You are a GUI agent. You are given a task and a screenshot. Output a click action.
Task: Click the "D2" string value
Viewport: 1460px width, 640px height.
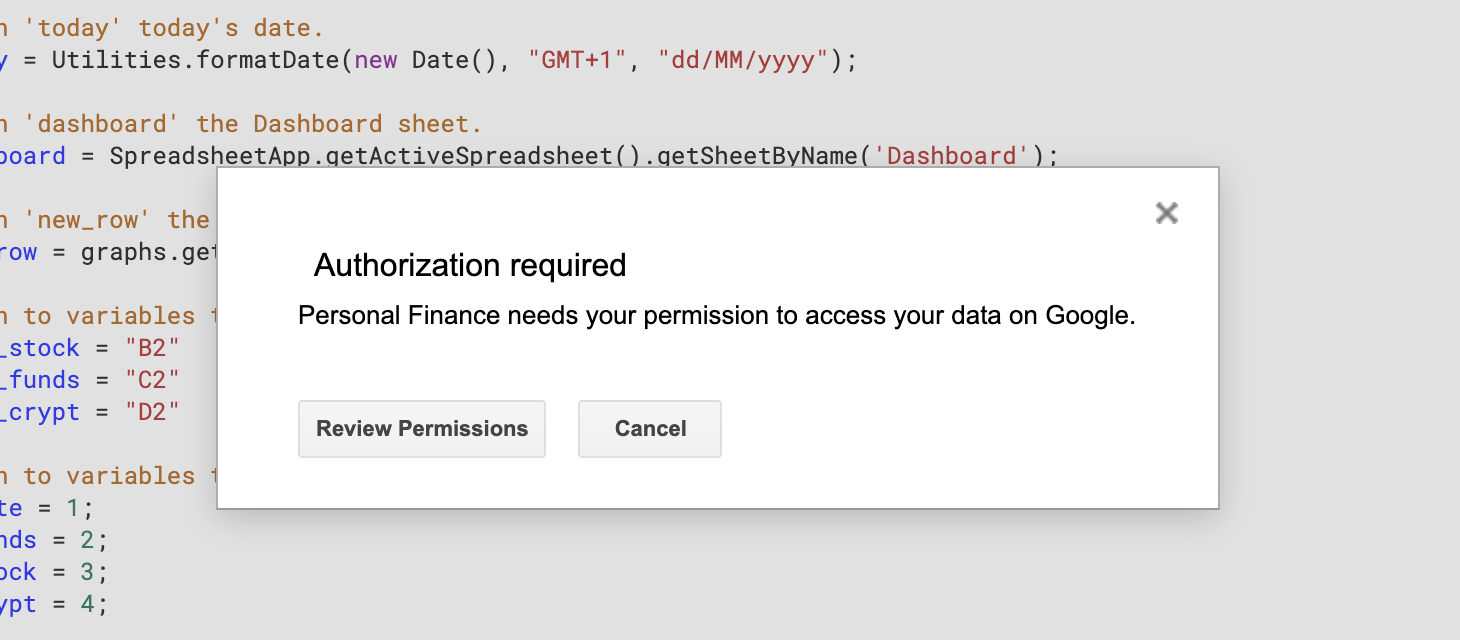152,412
